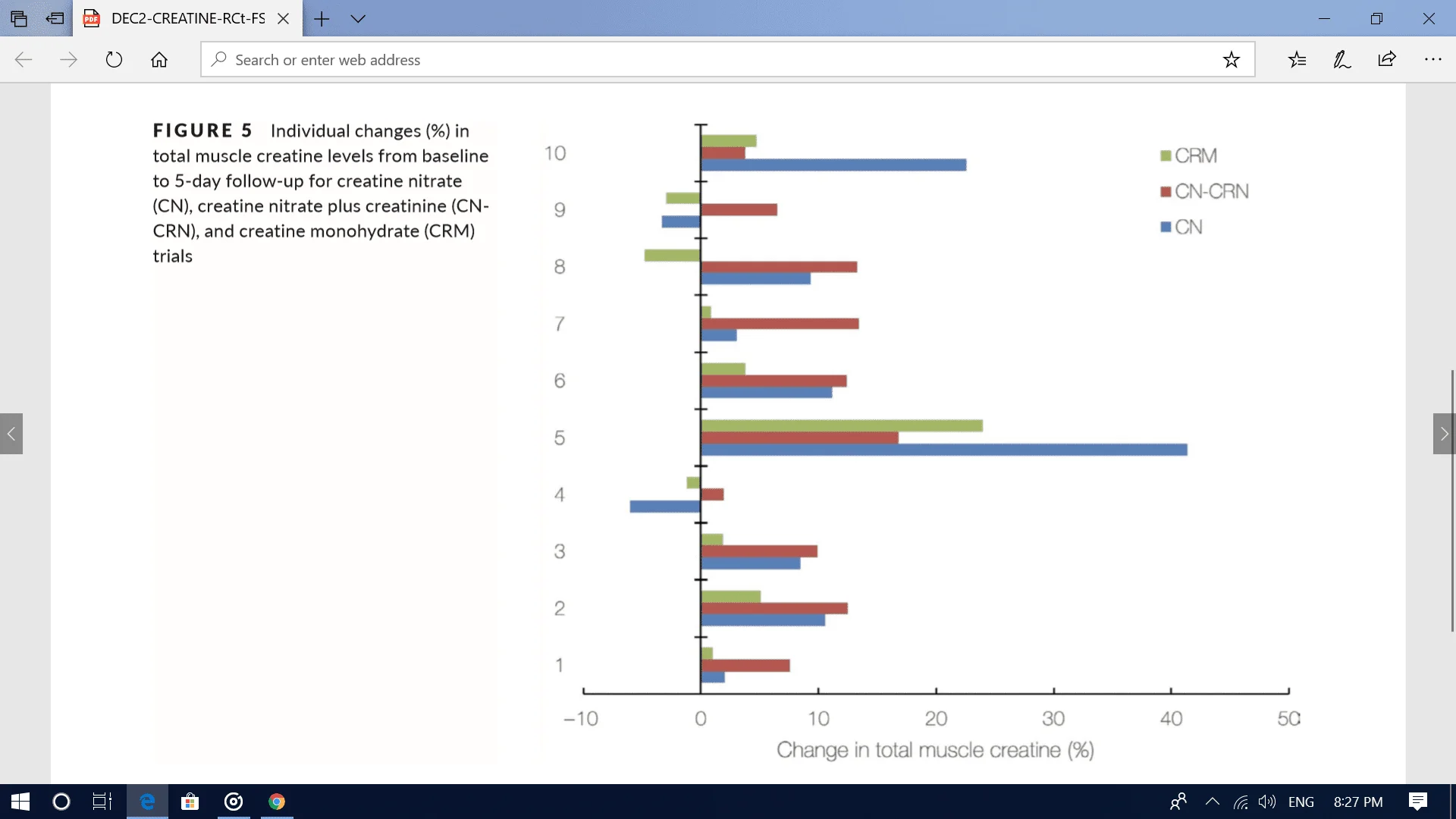
Task: Click the blue CN bar for participant 10
Action: click(833, 165)
